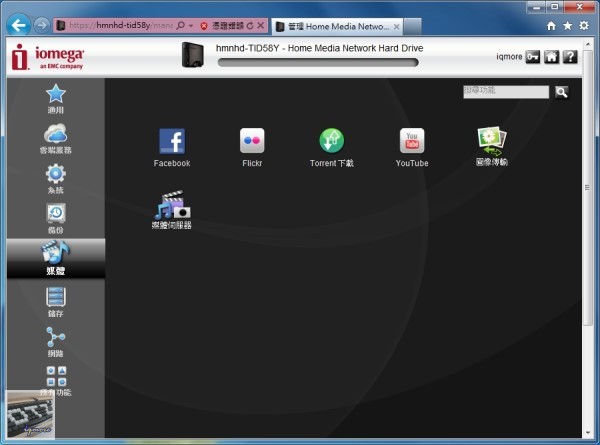
Task: Click the browser forward button
Action: pyautogui.click(x=41, y=25)
